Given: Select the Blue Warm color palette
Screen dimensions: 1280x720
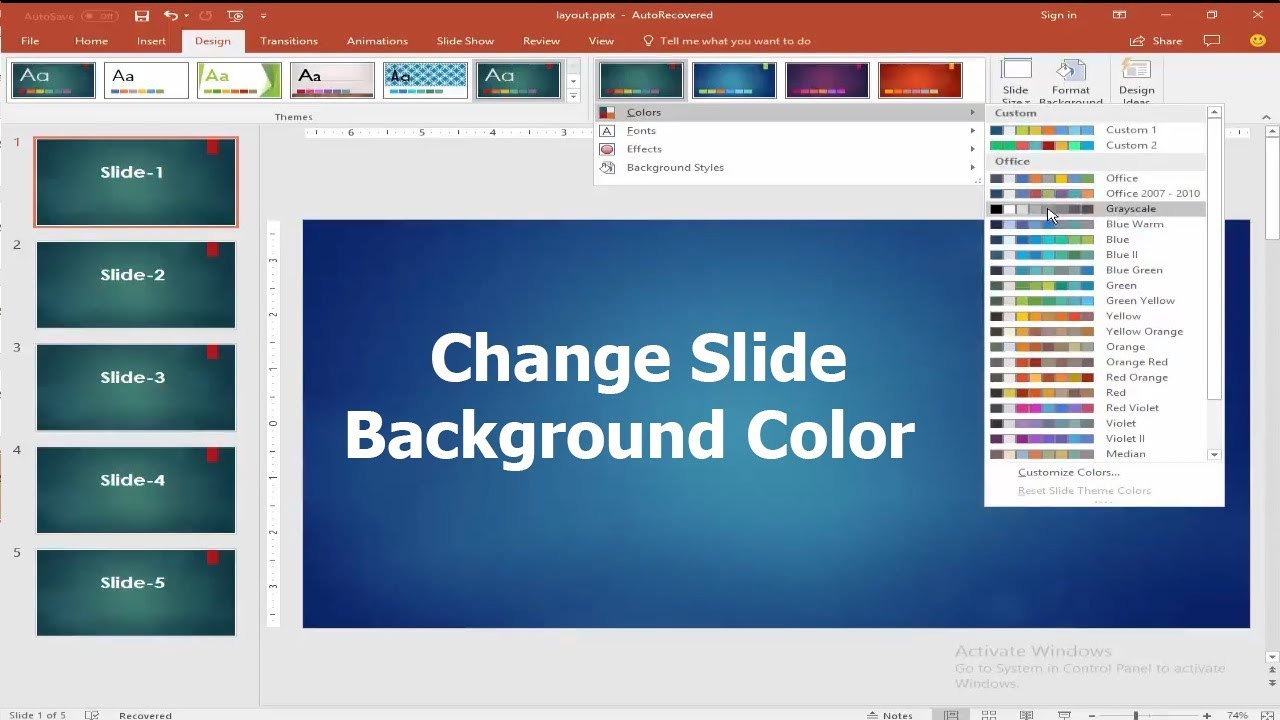Looking at the screenshot, I should [1135, 223].
